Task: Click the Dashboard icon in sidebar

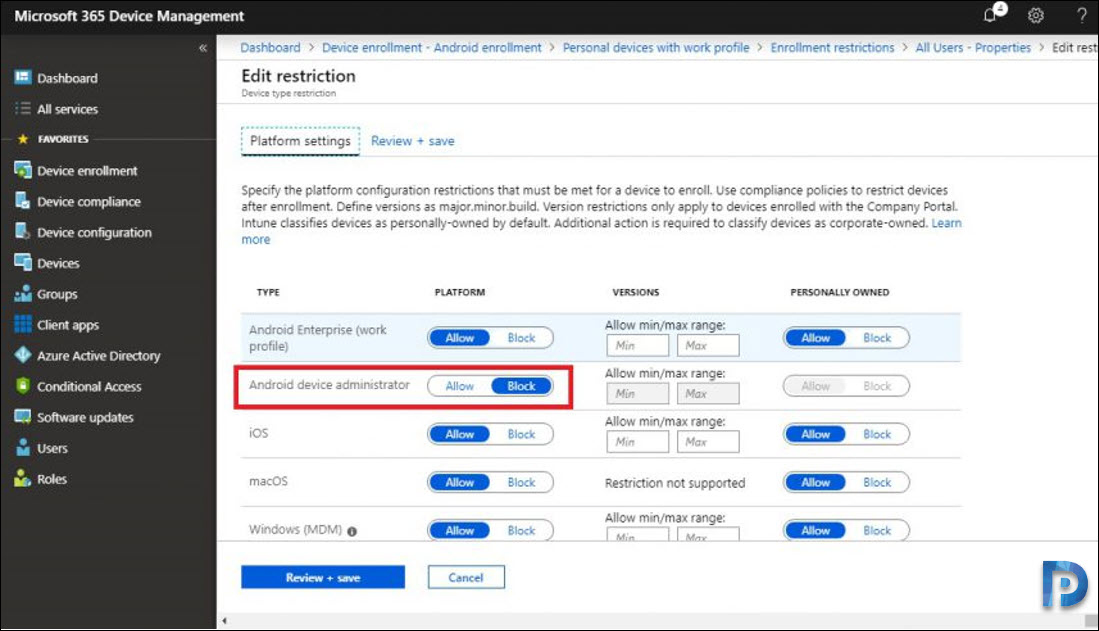Action: click(x=22, y=77)
